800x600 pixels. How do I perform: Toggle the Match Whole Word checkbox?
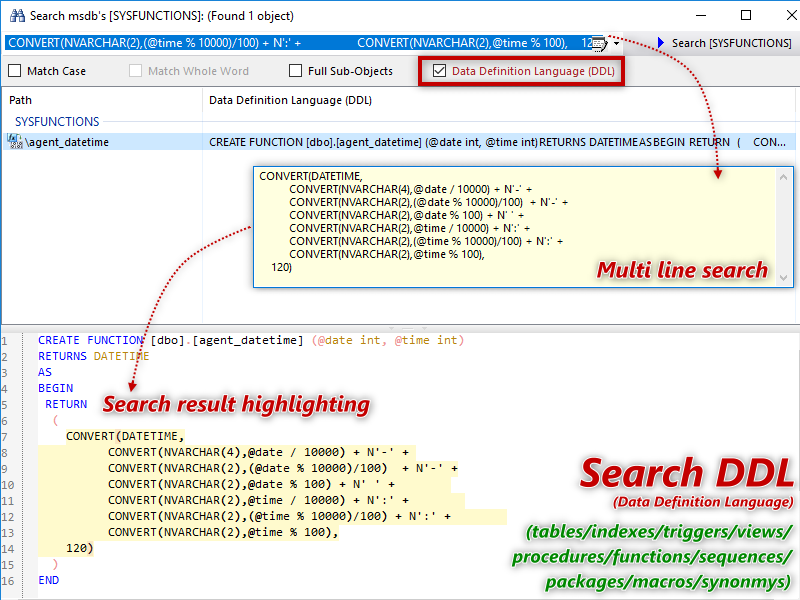click(x=136, y=71)
